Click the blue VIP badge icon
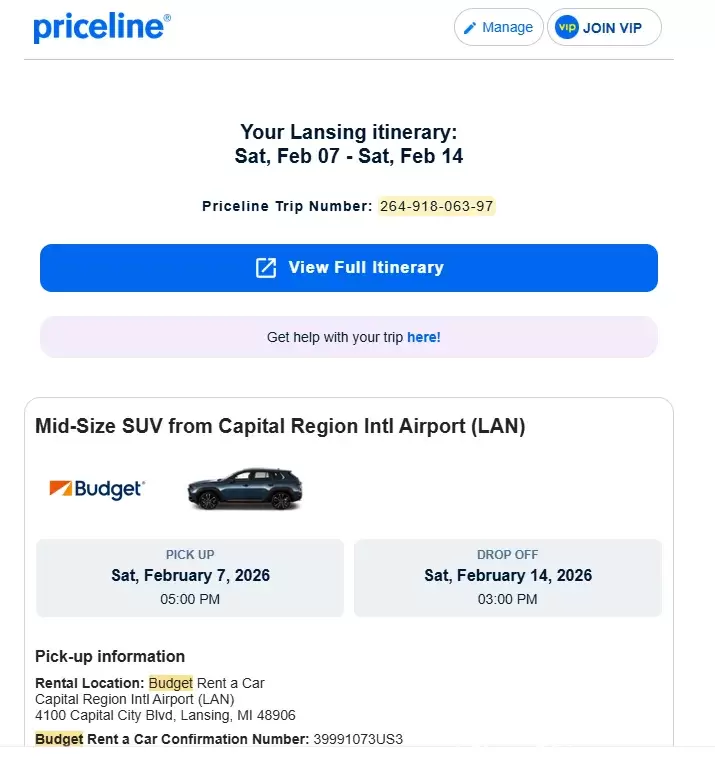This screenshot has width=715, height=775. 566,28
